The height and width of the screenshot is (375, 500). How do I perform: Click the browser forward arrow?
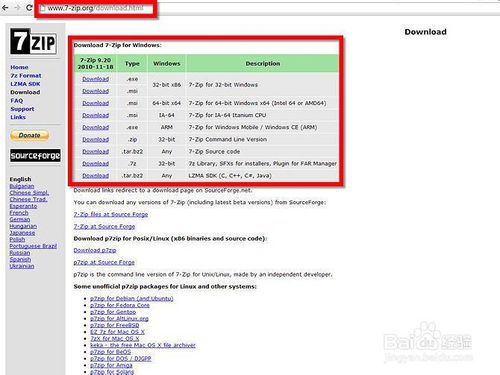(17, 7)
